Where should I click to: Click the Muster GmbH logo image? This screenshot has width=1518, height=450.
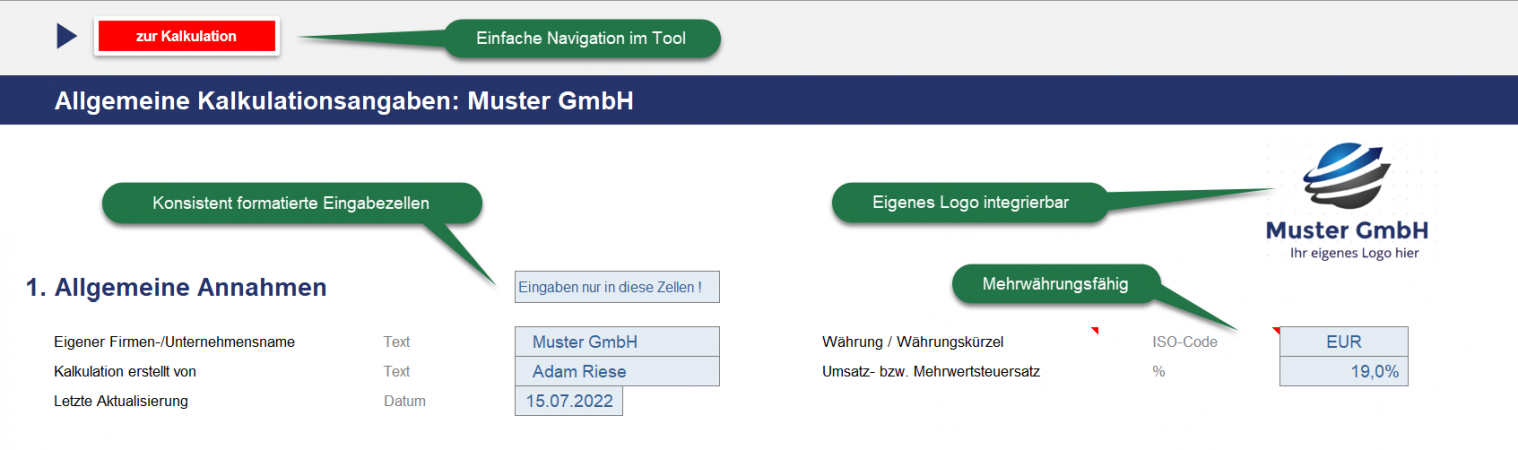pos(1346,202)
